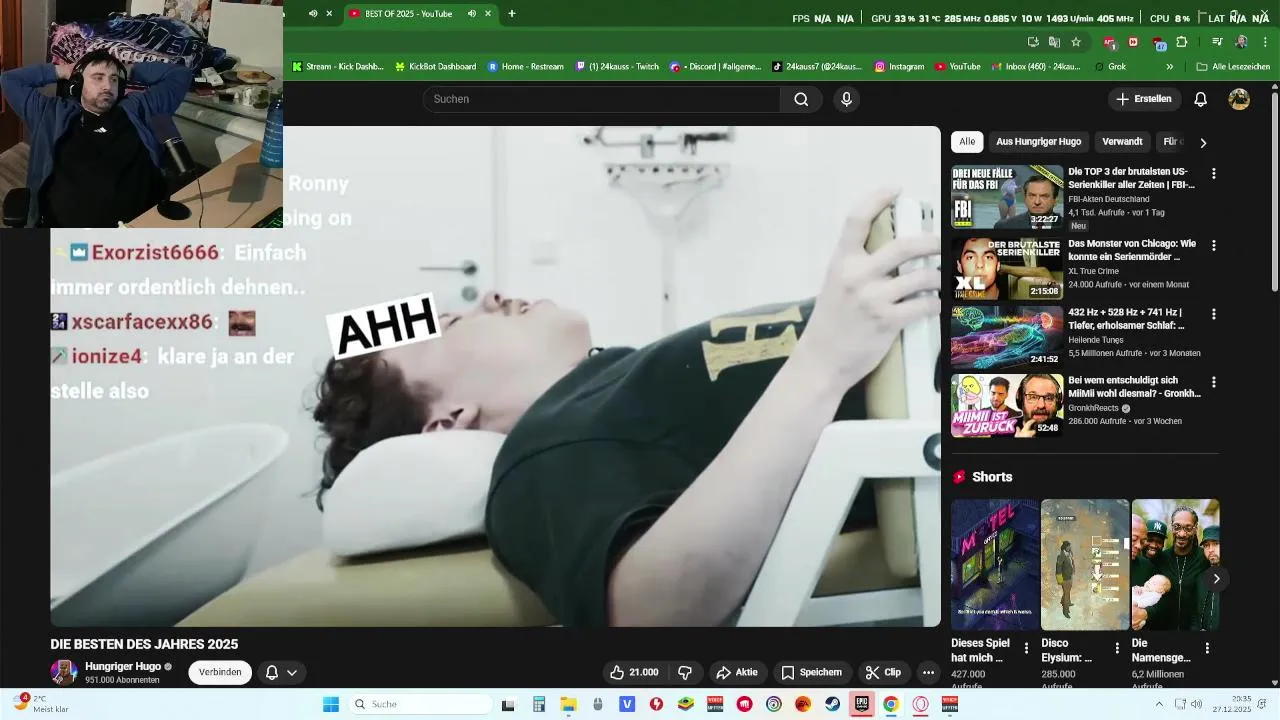Screen dimensions: 1280x720
Task: Click the YouTube search magnifier button
Action: (x=801, y=99)
